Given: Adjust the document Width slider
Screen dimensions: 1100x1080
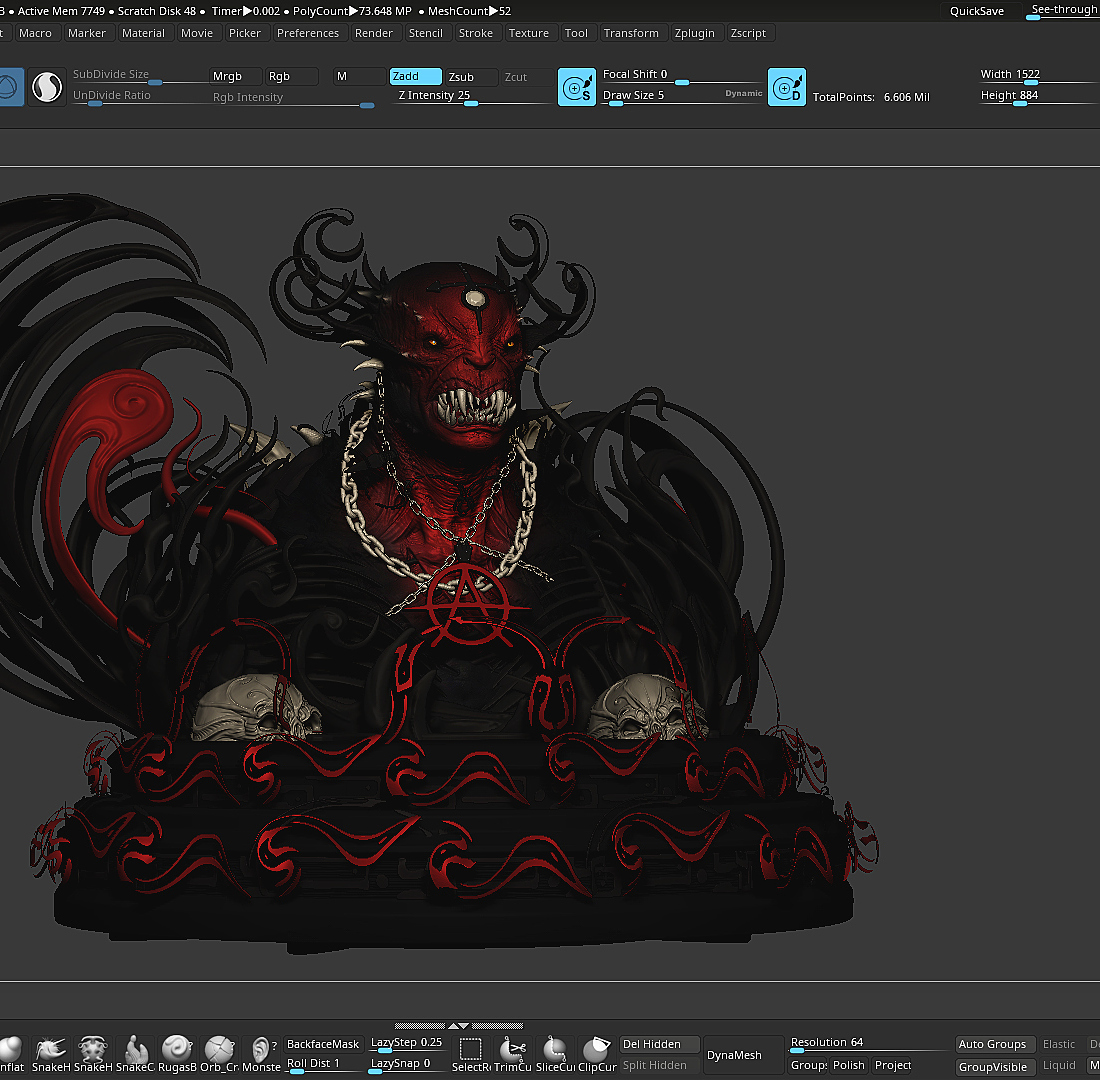Looking at the screenshot, I should (x=1039, y=76).
